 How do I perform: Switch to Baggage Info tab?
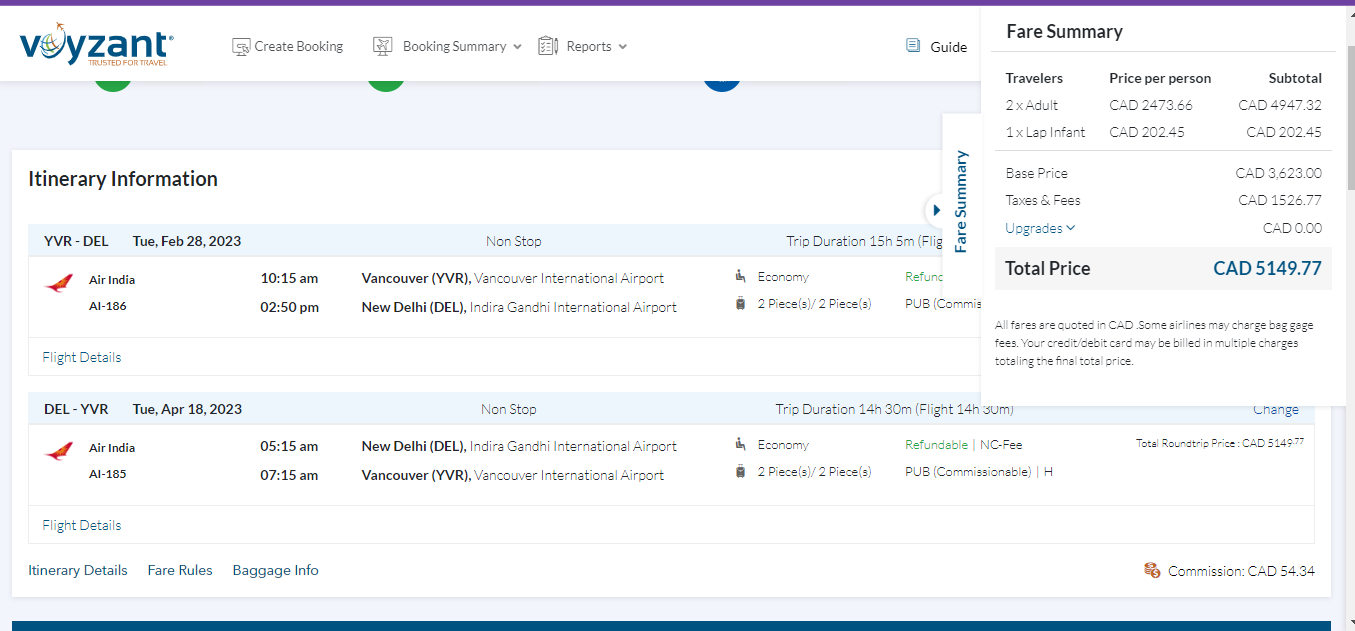[275, 570]
